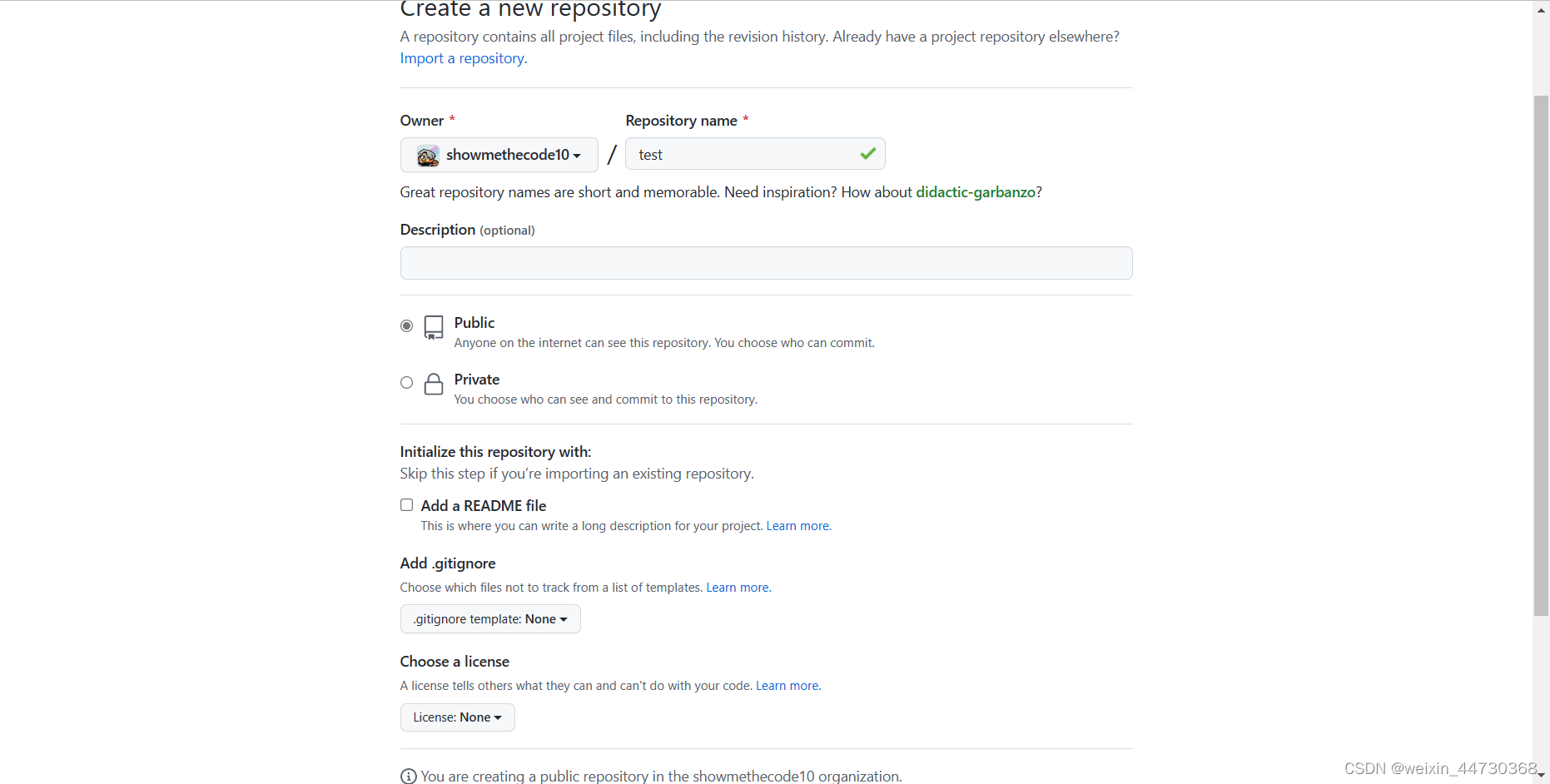The width and height of the screenshot is (1550, 784).
Task: Open the .gitignore template dropdown
Action: pyautogui.click(x=490, y=618)
